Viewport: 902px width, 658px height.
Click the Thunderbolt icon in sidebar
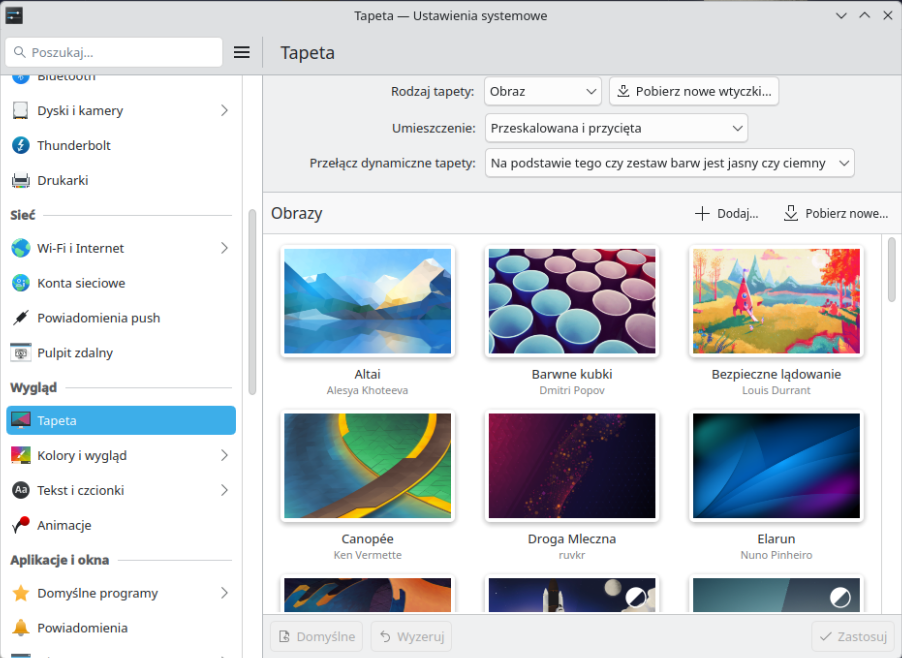point(21,145)
